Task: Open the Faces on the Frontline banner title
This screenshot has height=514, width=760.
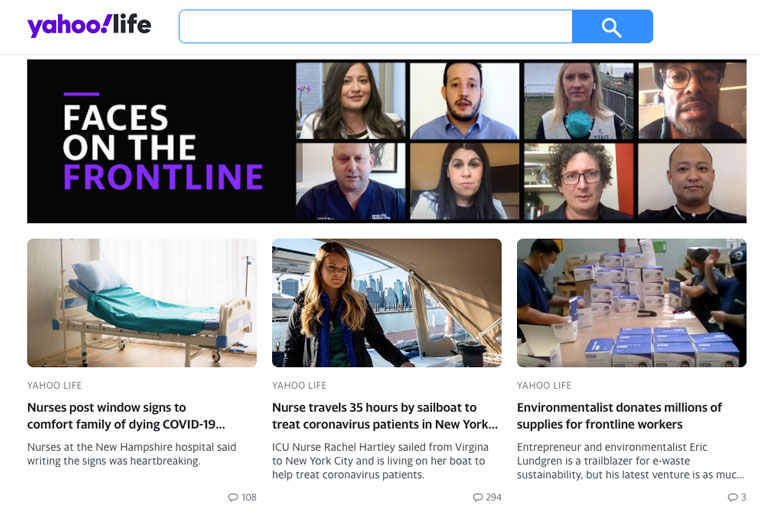Action: point(163,147)
